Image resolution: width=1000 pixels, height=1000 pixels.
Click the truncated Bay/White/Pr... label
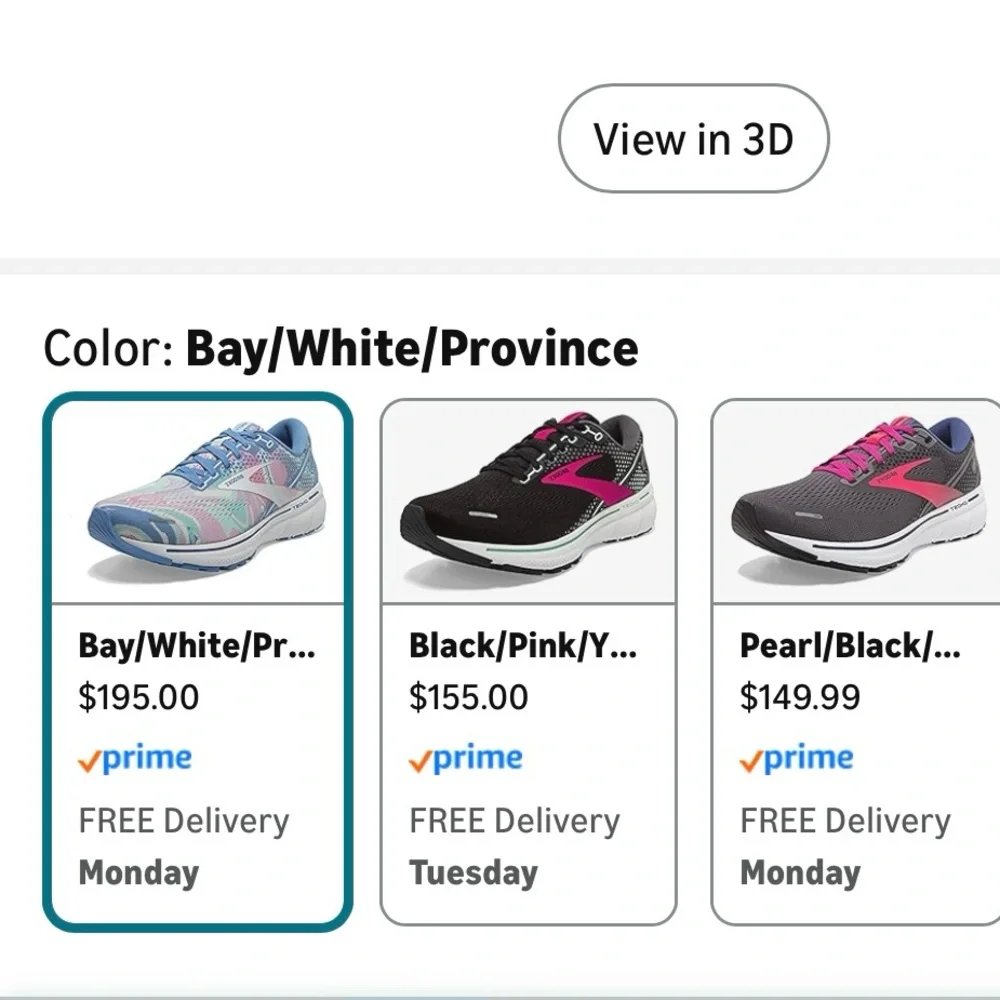coord(197,646)
